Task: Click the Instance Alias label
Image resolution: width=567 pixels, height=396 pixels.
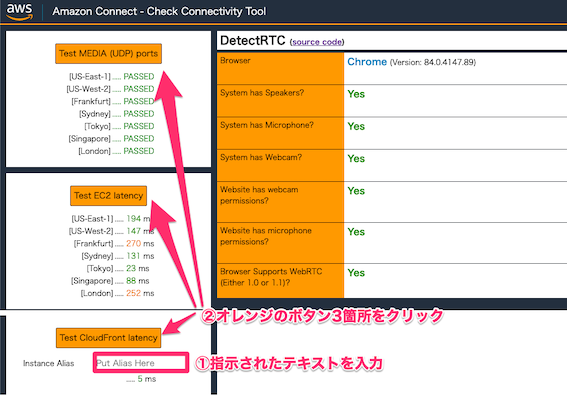Action: (x=48, y=363)
